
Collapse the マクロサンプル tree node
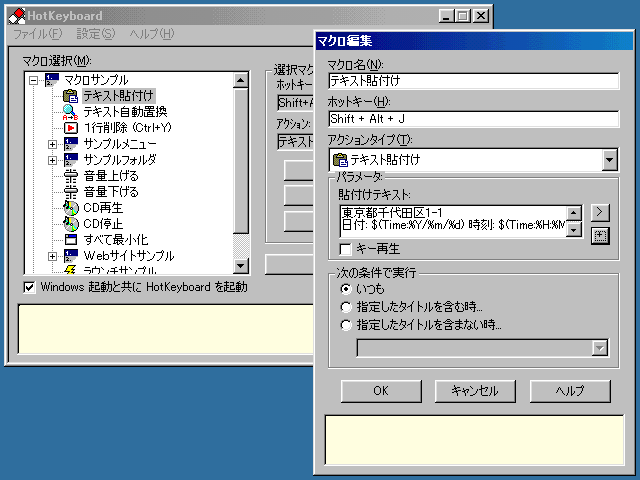[x=33, y=80]
